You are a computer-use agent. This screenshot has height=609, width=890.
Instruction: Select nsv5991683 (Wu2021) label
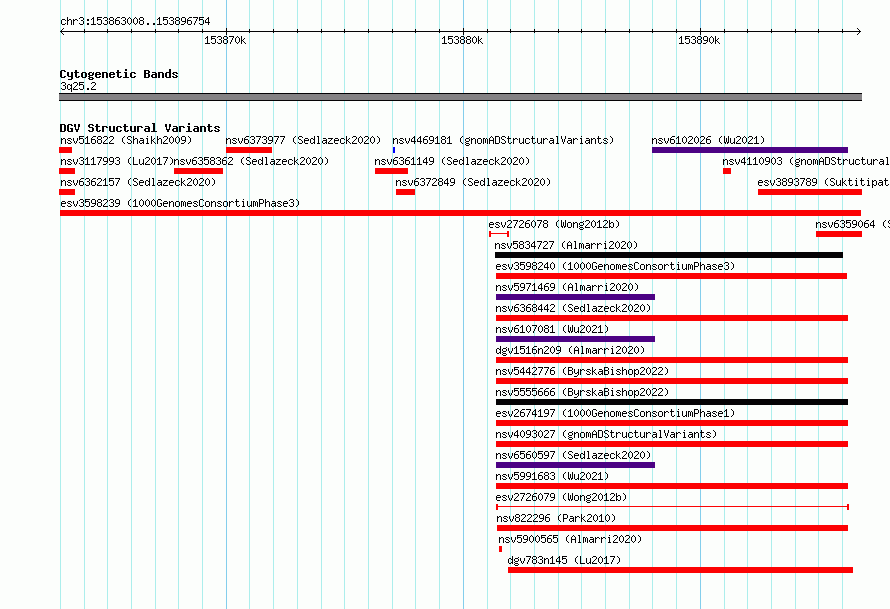552,476
